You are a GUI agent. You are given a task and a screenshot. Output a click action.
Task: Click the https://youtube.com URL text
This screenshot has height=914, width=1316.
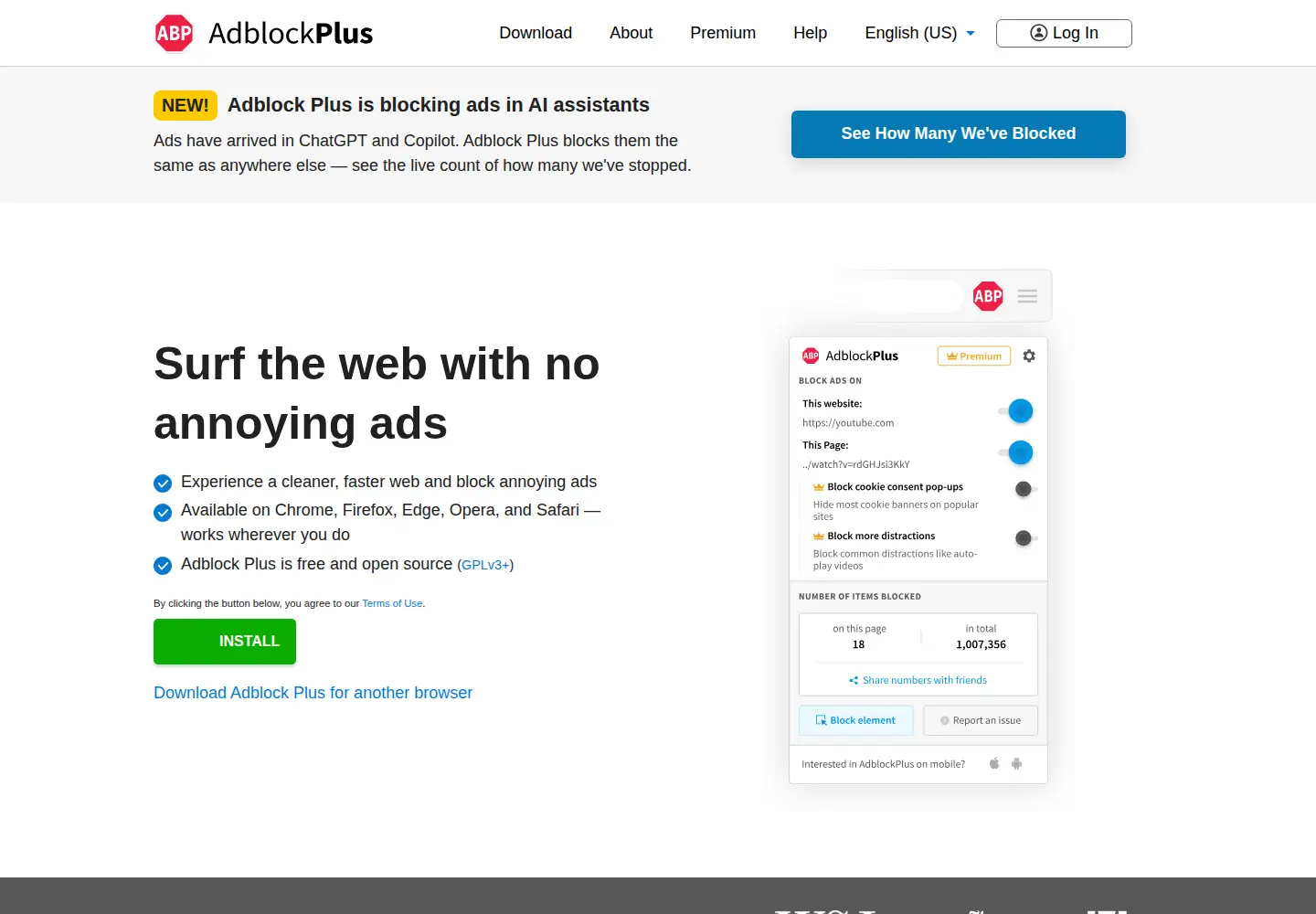(x=848, y=423)
